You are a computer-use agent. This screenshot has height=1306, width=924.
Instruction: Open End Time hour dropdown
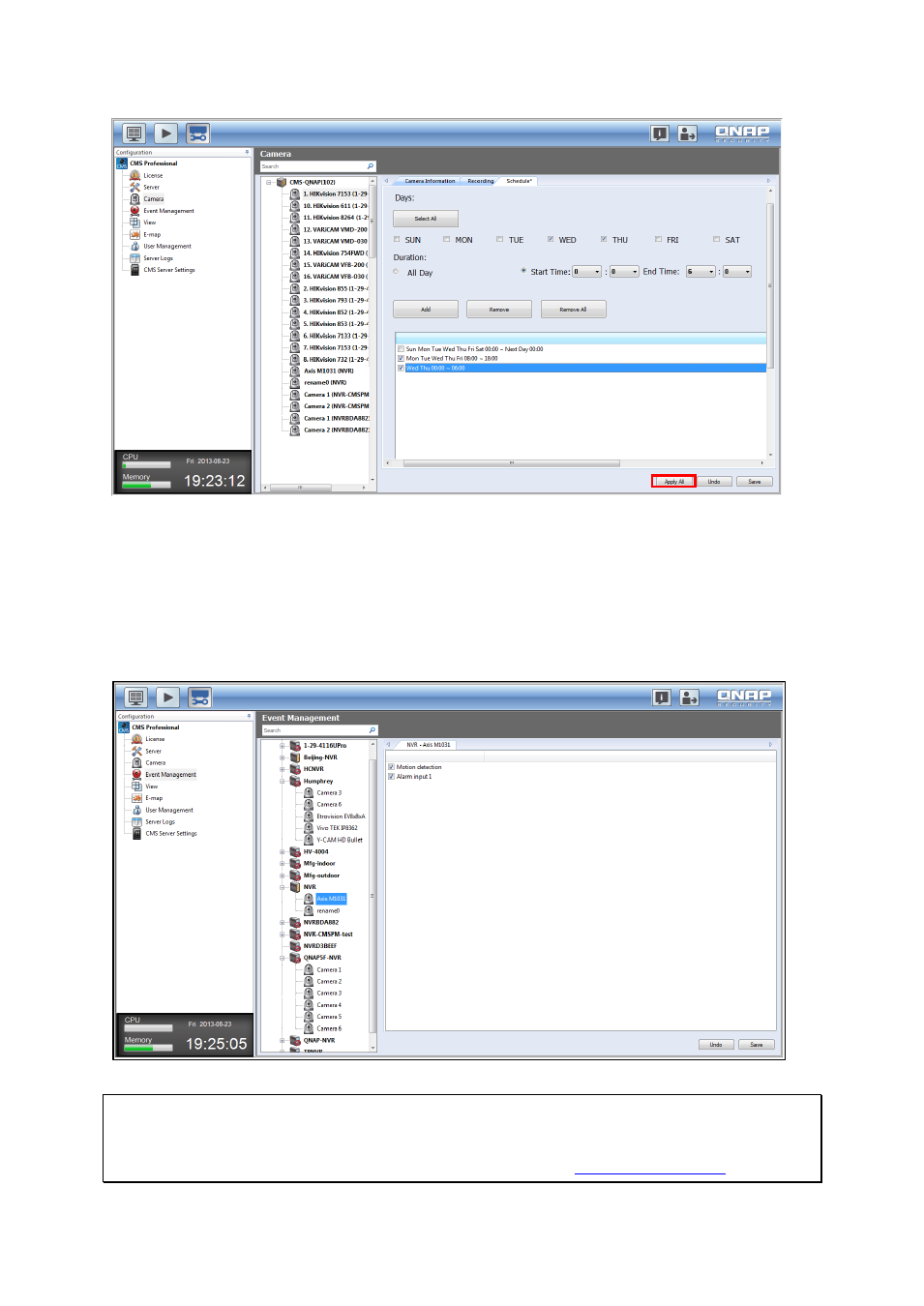[x=700, y=272]
